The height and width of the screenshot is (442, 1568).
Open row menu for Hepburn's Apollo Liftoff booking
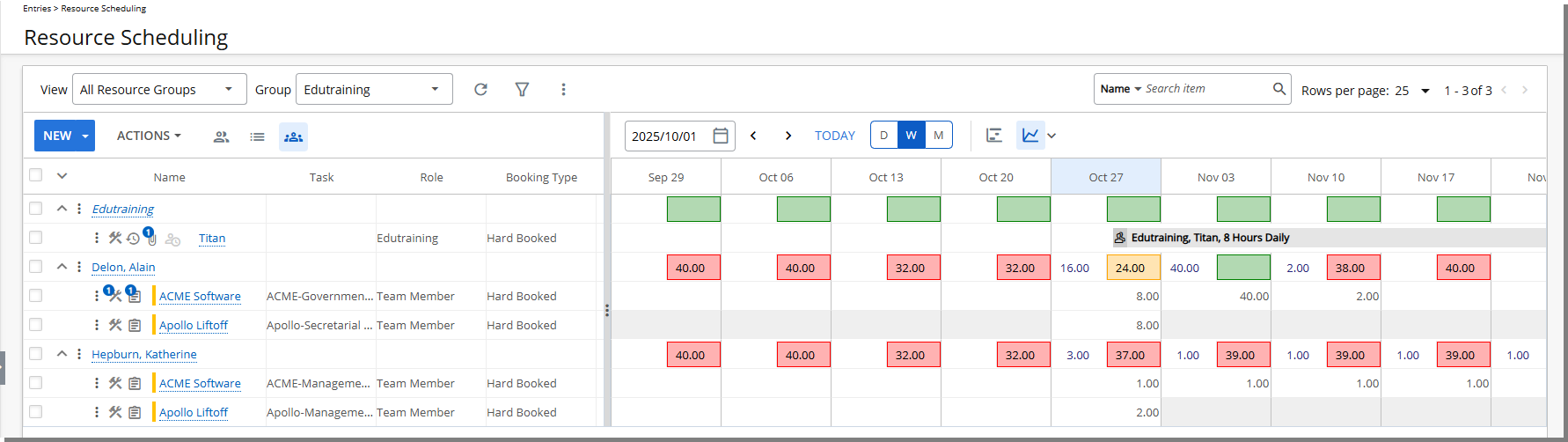pyautogui.click(x=97, y=412)
